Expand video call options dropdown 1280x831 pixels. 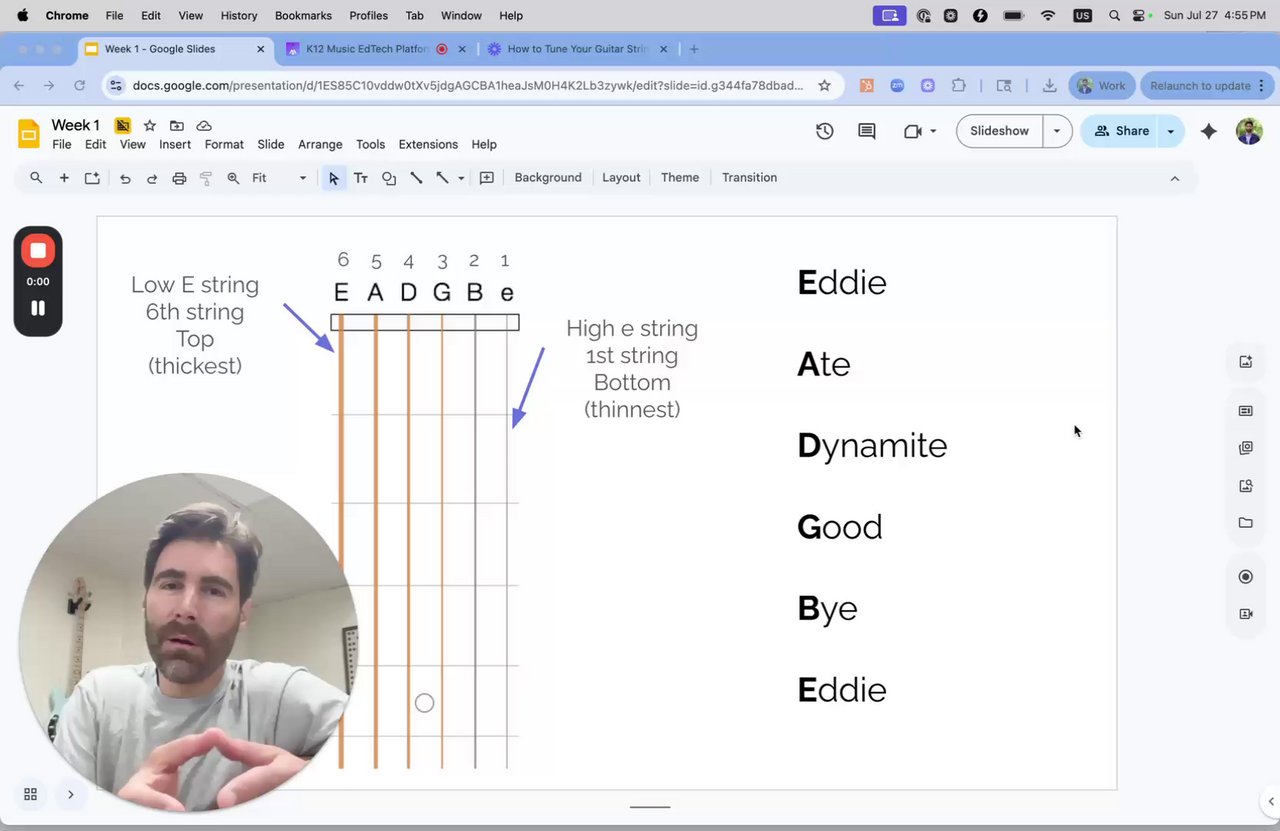tap(933, 131)
